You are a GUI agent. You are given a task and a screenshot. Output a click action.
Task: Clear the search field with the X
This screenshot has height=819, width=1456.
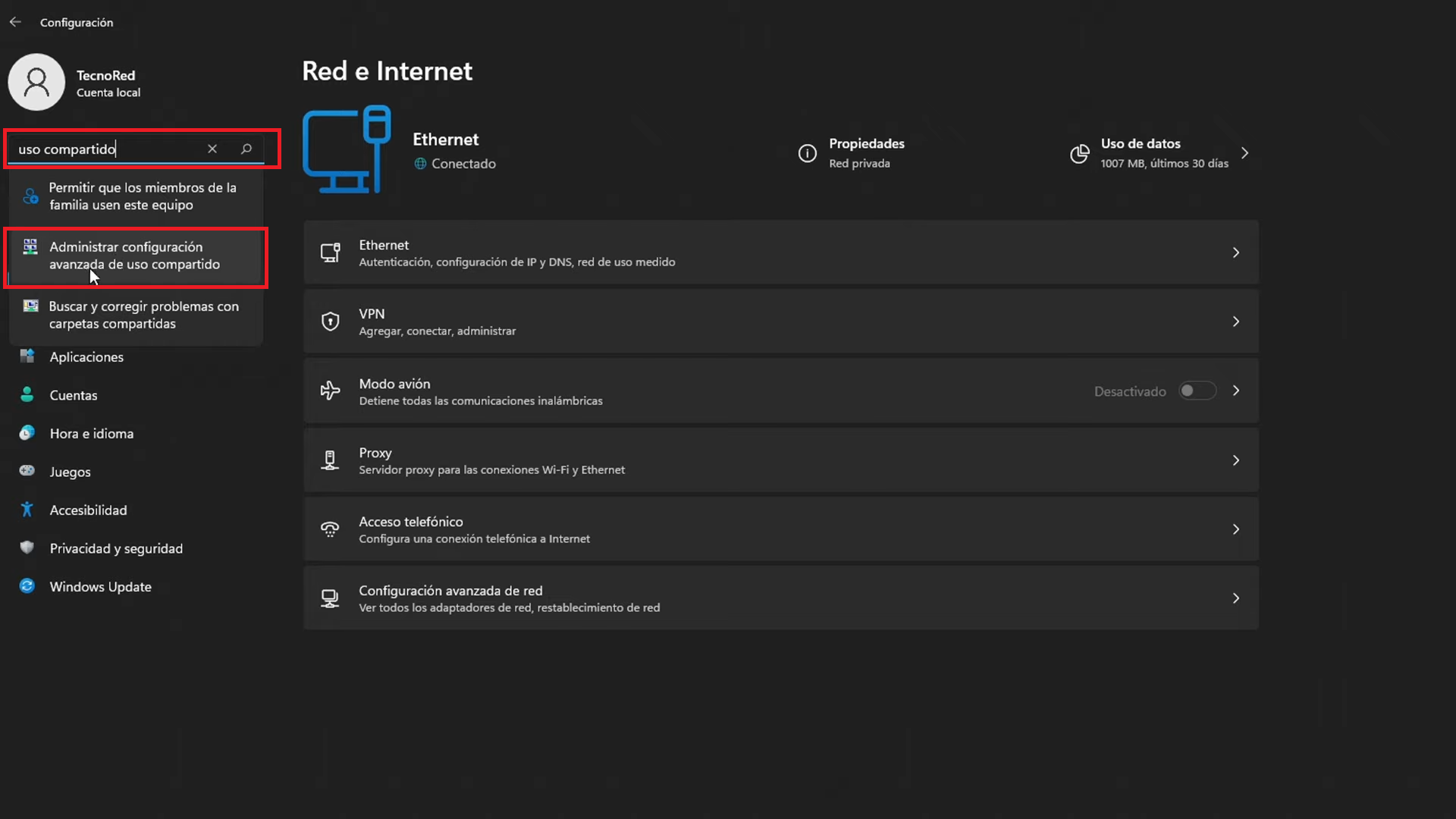point(212,149)
